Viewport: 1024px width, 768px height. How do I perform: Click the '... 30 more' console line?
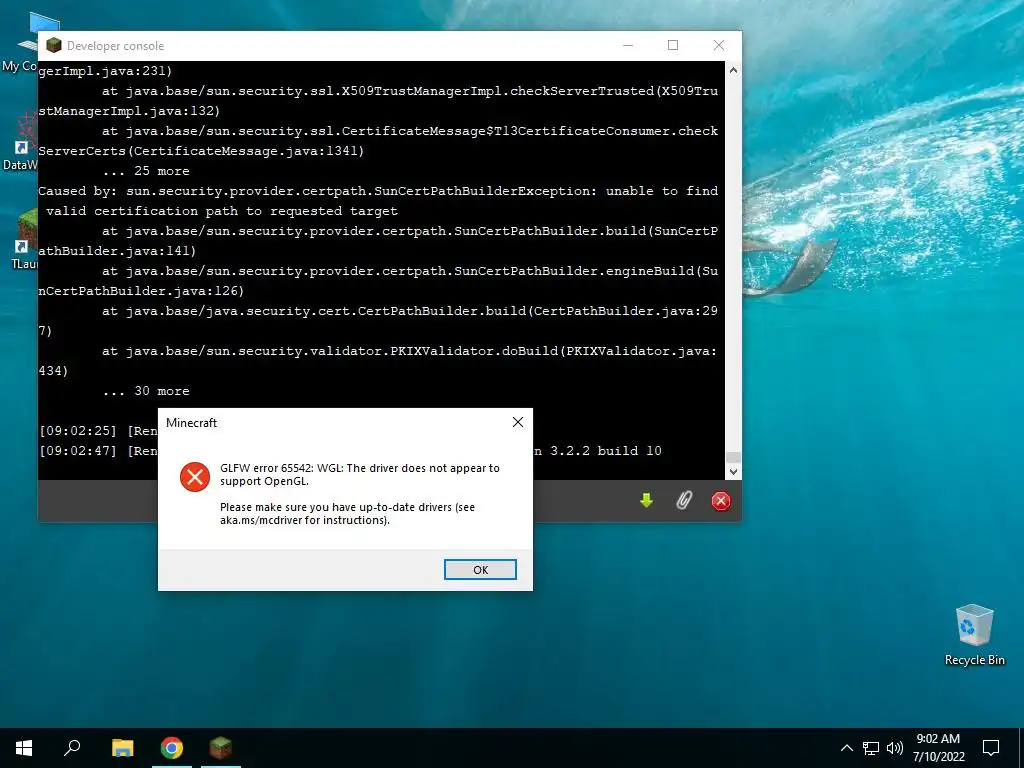click(x=146, y=391)
